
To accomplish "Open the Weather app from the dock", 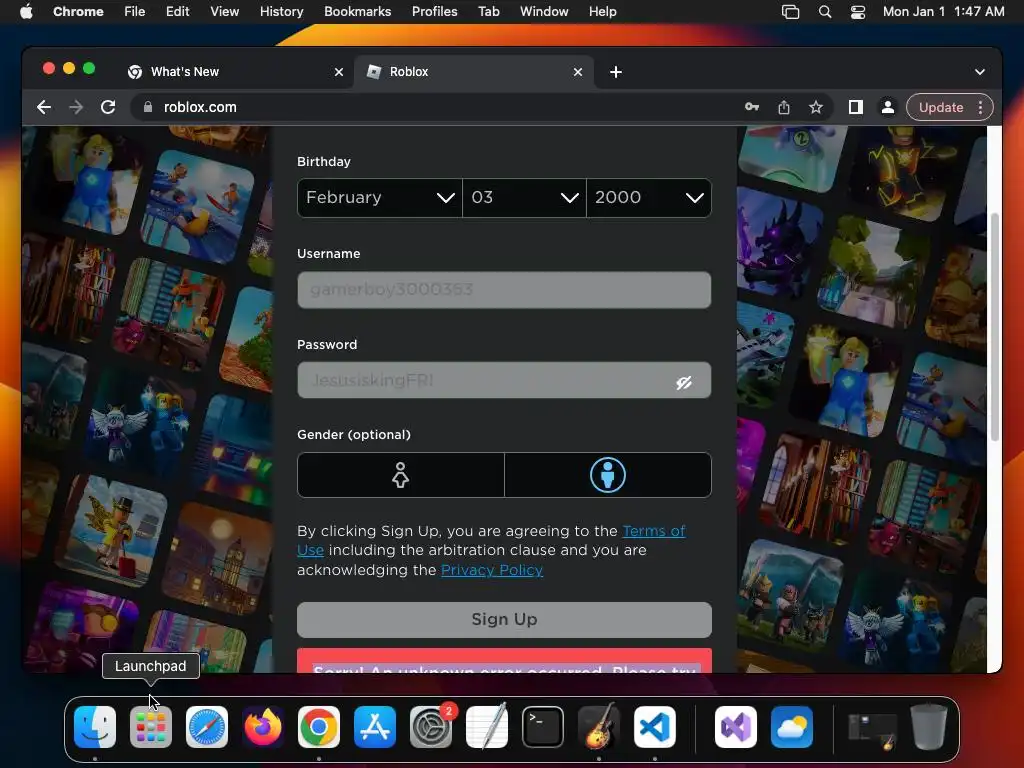I will click(x=792, y=727).
